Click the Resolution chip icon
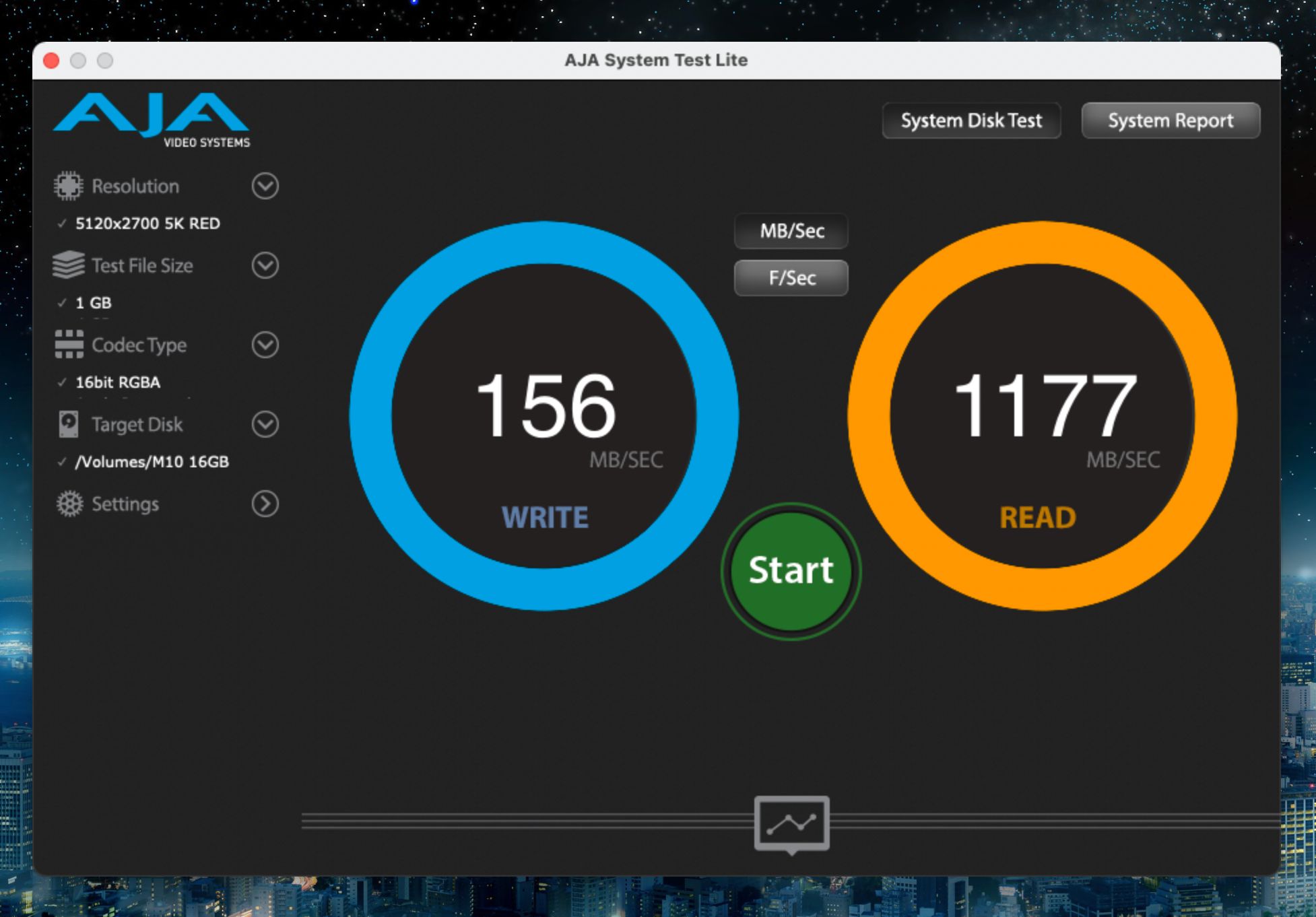The width and height of the screenshot is (1316, 917). [x=68, y=186]
